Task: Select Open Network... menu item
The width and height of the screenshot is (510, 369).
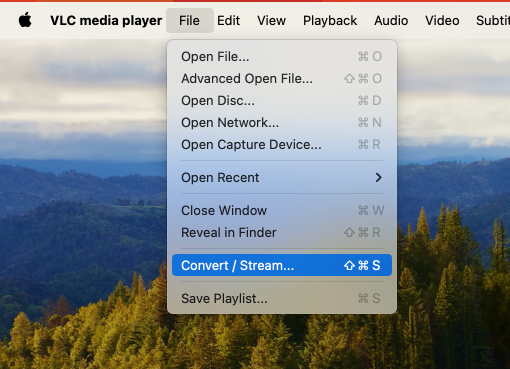Action: pos(282,123)
